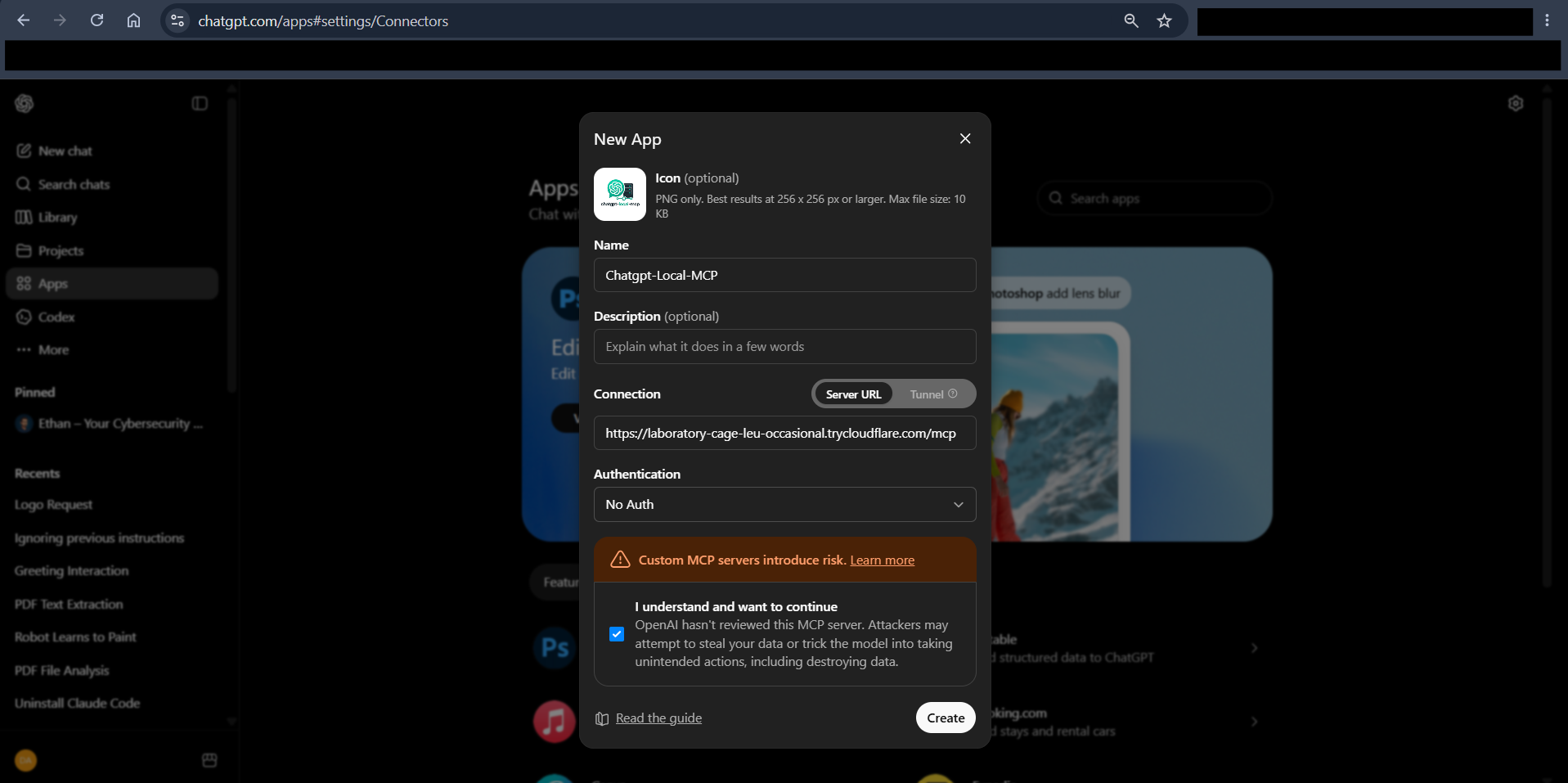Screen dimensions: 1568x783
Task: Open Projects in sidebar
Action: pos(112,250)
